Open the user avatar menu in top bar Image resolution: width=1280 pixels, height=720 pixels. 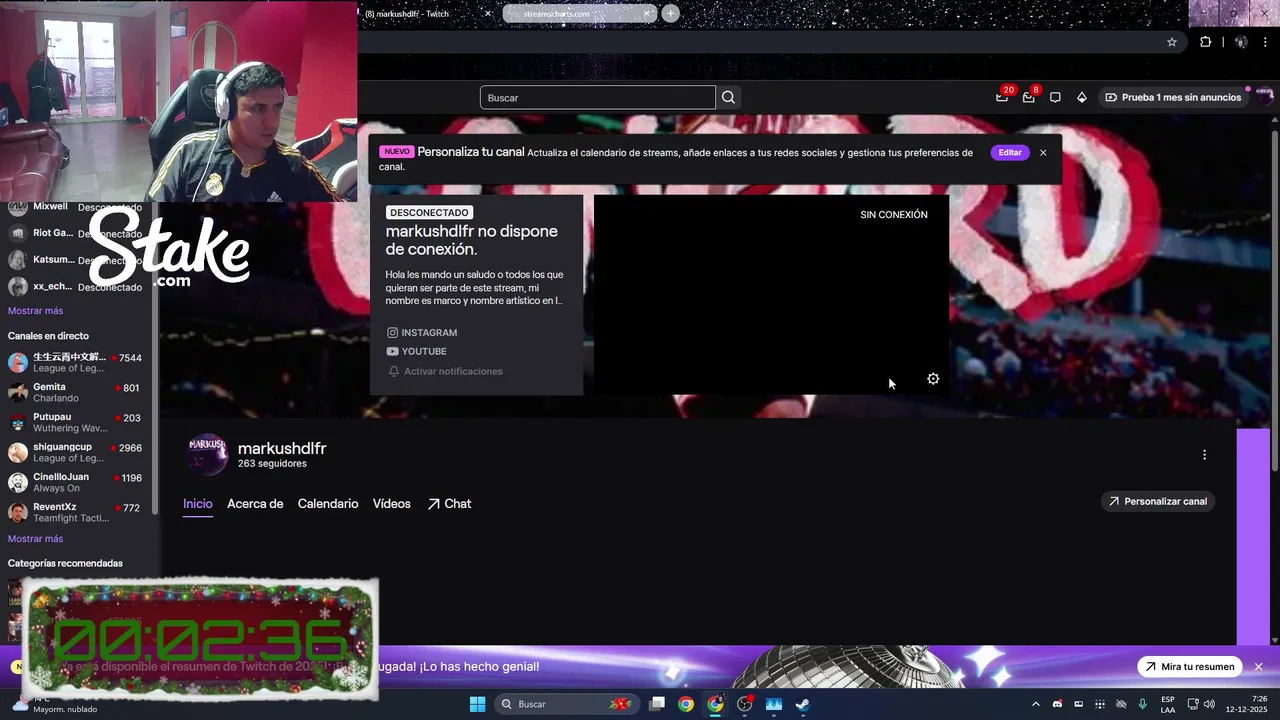[x=1264, y=97]
